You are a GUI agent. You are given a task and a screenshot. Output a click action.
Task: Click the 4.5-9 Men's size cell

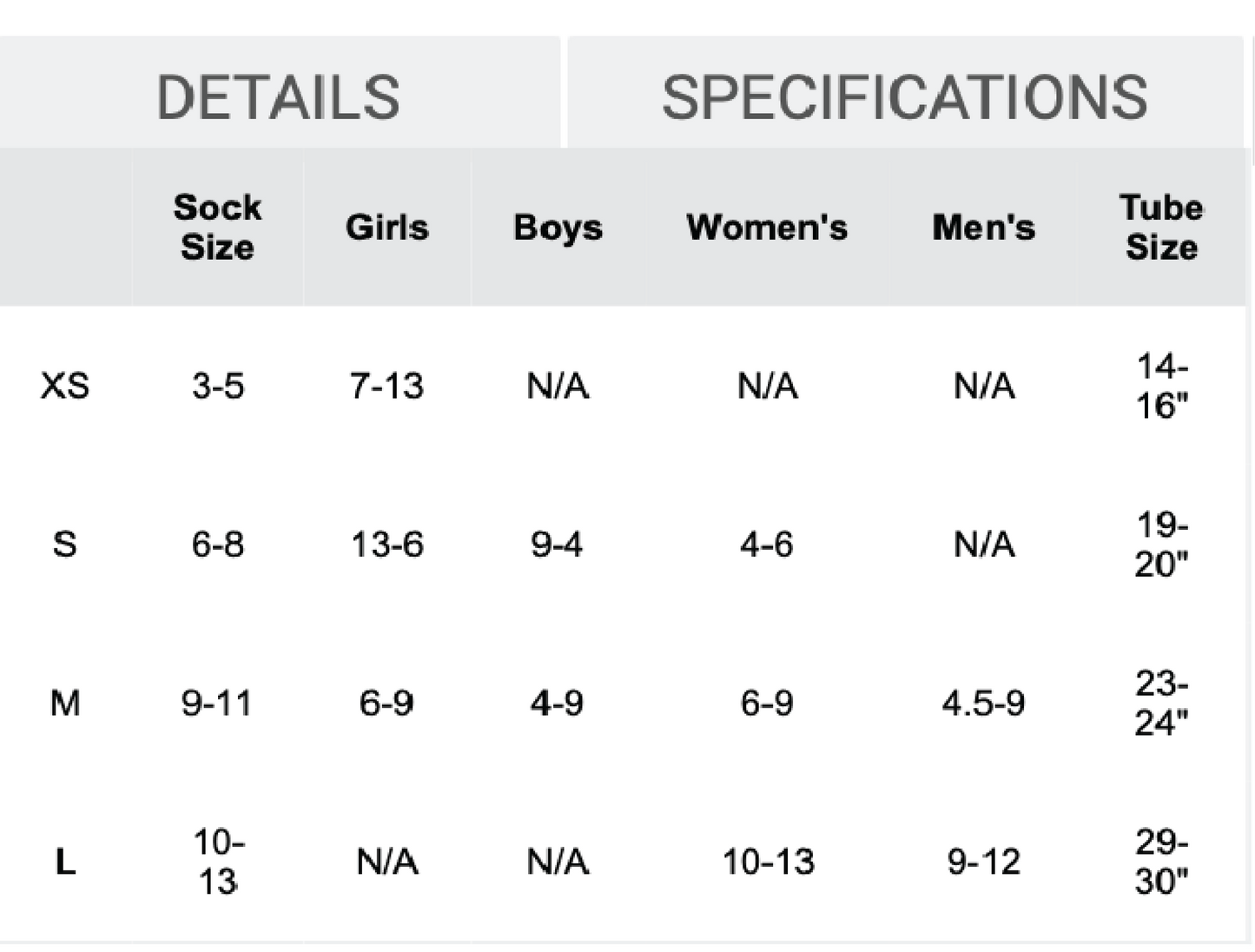[983, 704]
